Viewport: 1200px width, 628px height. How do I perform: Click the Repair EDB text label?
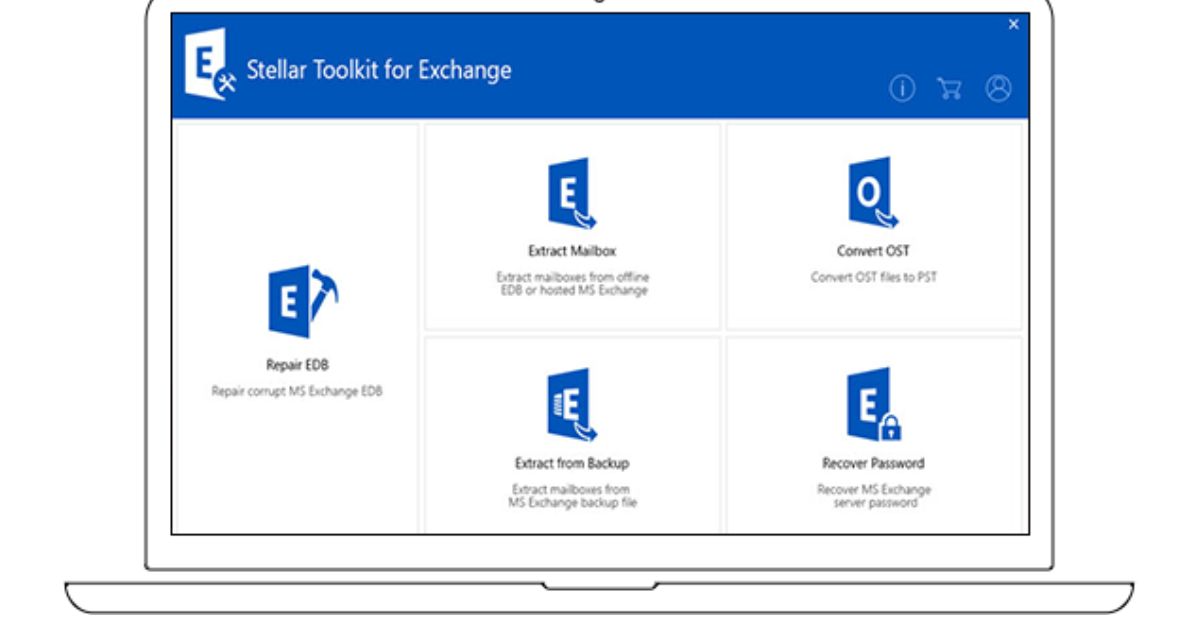296,364
